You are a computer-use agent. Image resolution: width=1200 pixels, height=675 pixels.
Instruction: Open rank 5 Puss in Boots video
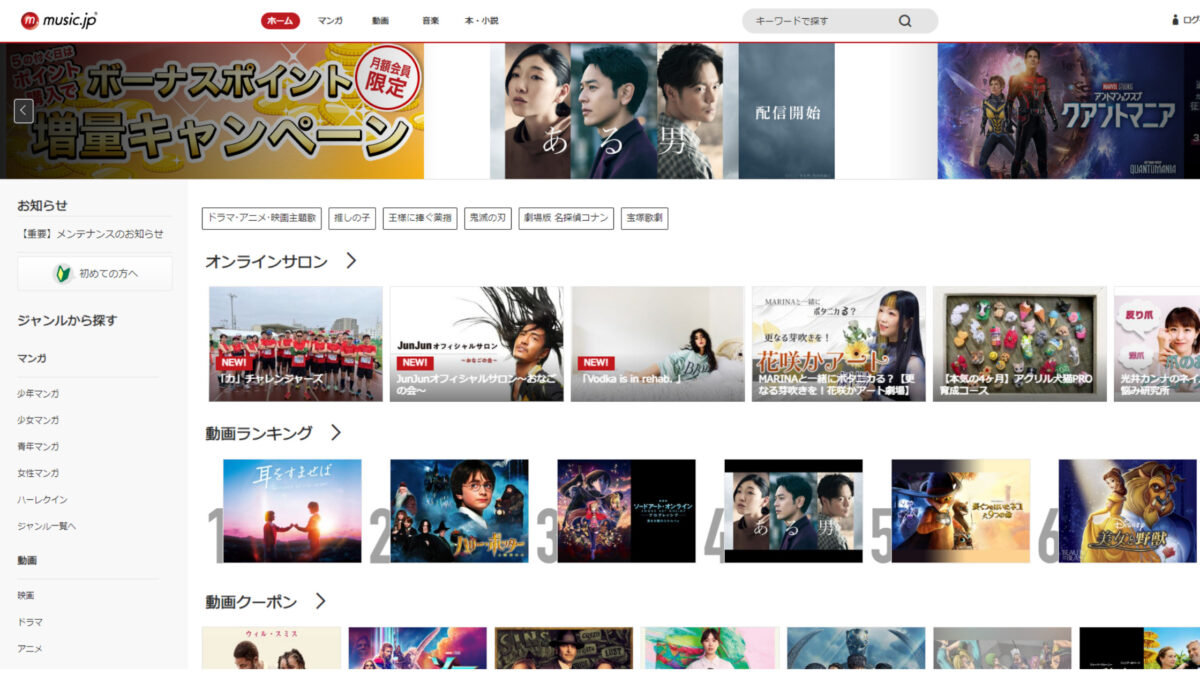[960, 511]
